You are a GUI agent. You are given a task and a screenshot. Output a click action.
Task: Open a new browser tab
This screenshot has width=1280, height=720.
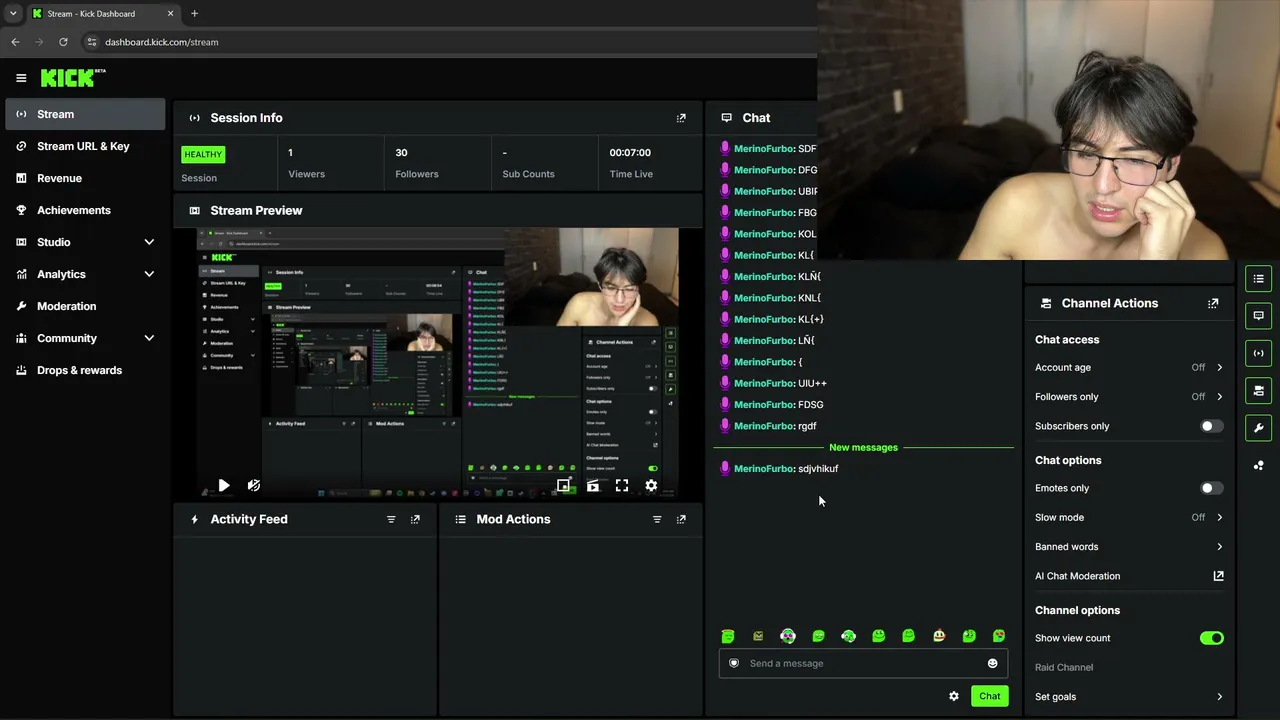click(x=194, y=14)
